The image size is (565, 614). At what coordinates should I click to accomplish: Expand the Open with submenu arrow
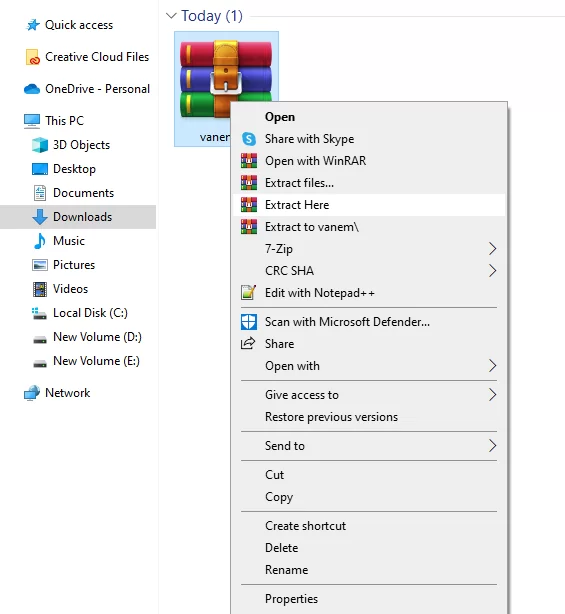[493, 366]
